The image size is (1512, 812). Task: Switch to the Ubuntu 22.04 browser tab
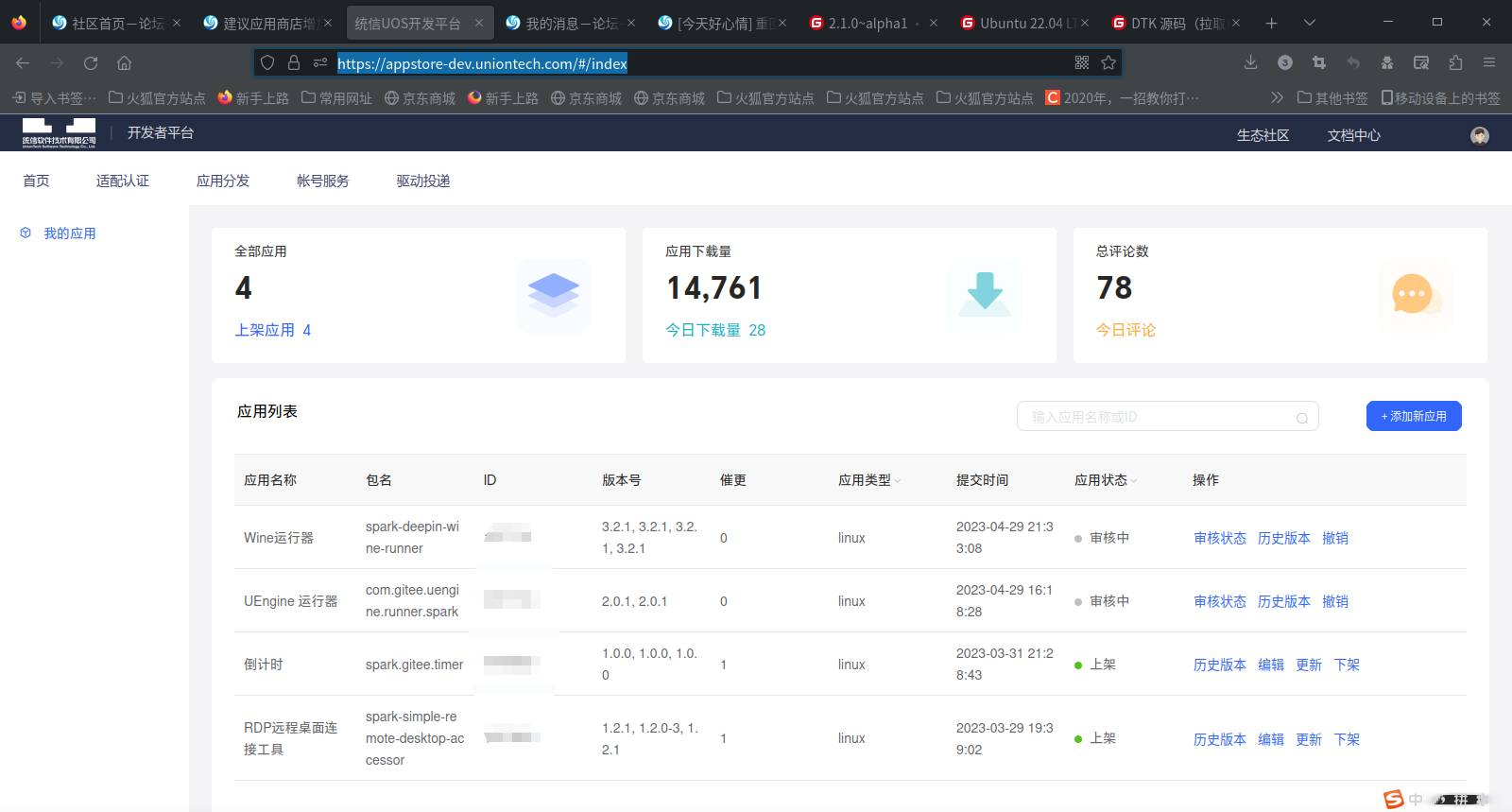click(x=1021, y=23)
